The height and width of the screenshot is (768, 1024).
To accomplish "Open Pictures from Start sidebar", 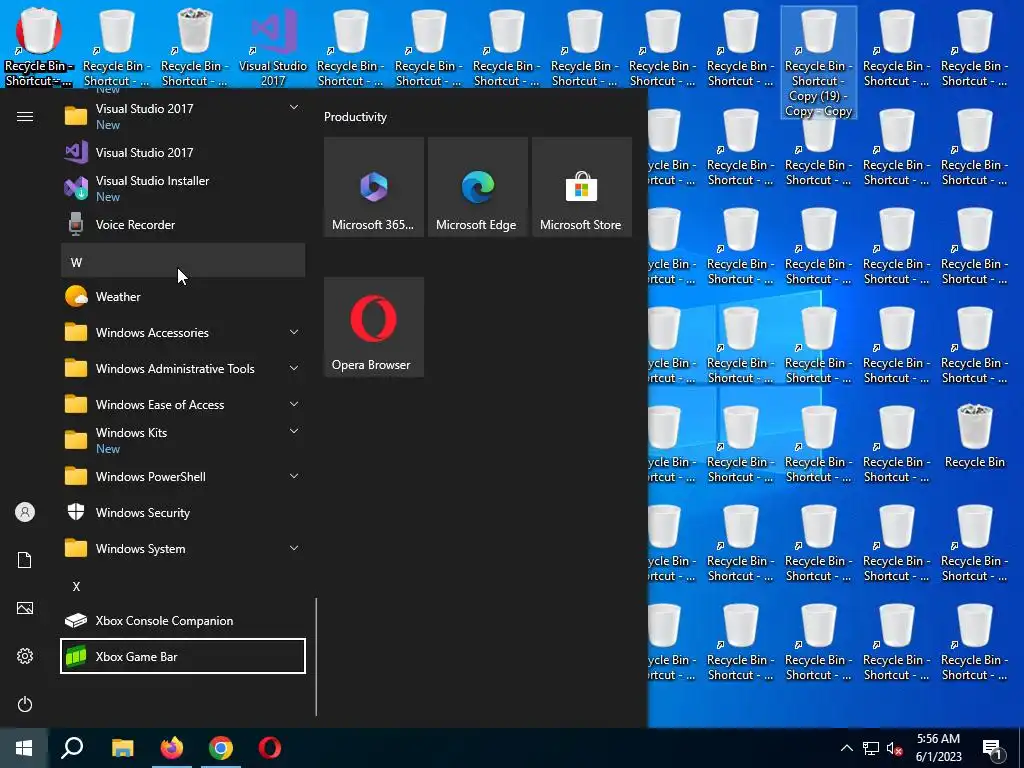I will click(25, 608).
